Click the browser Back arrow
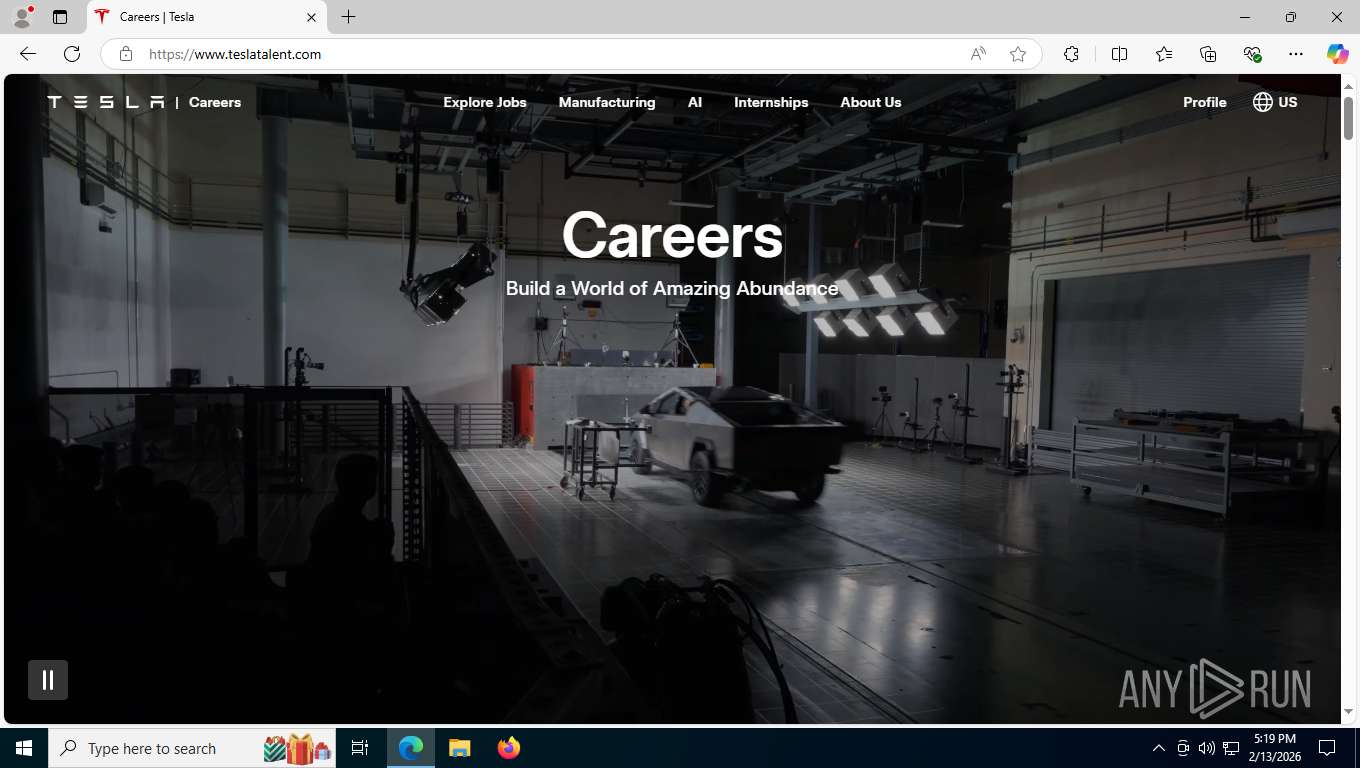1360x768 pixels. 28,54
